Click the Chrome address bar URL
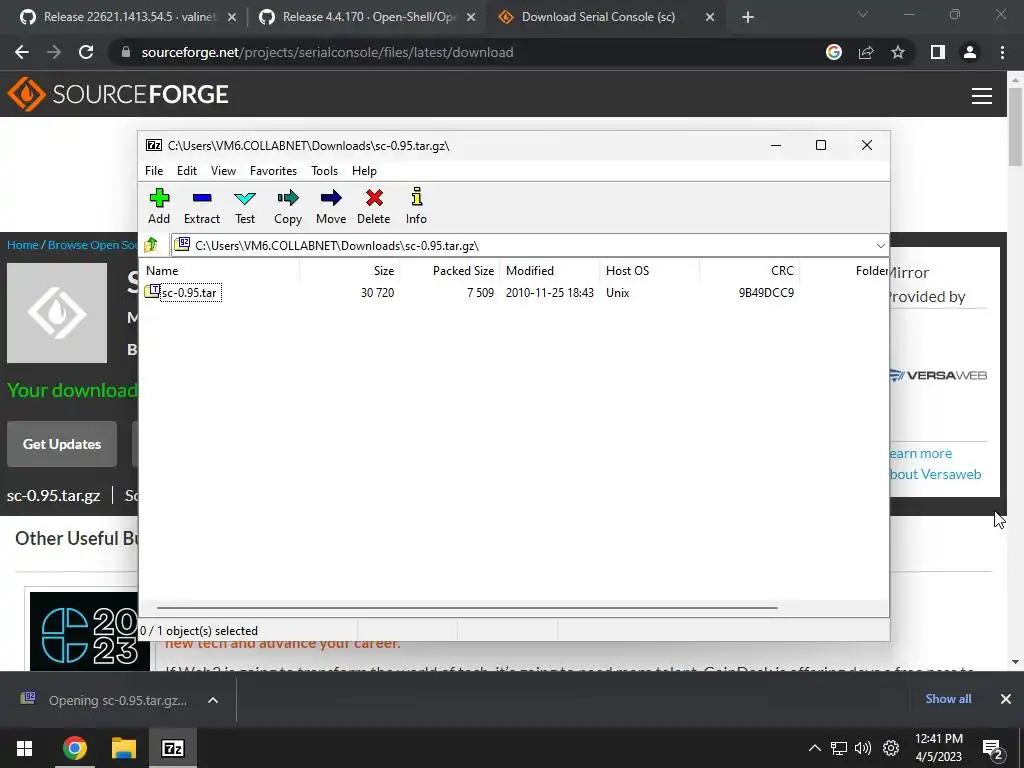 click(327, 52)
